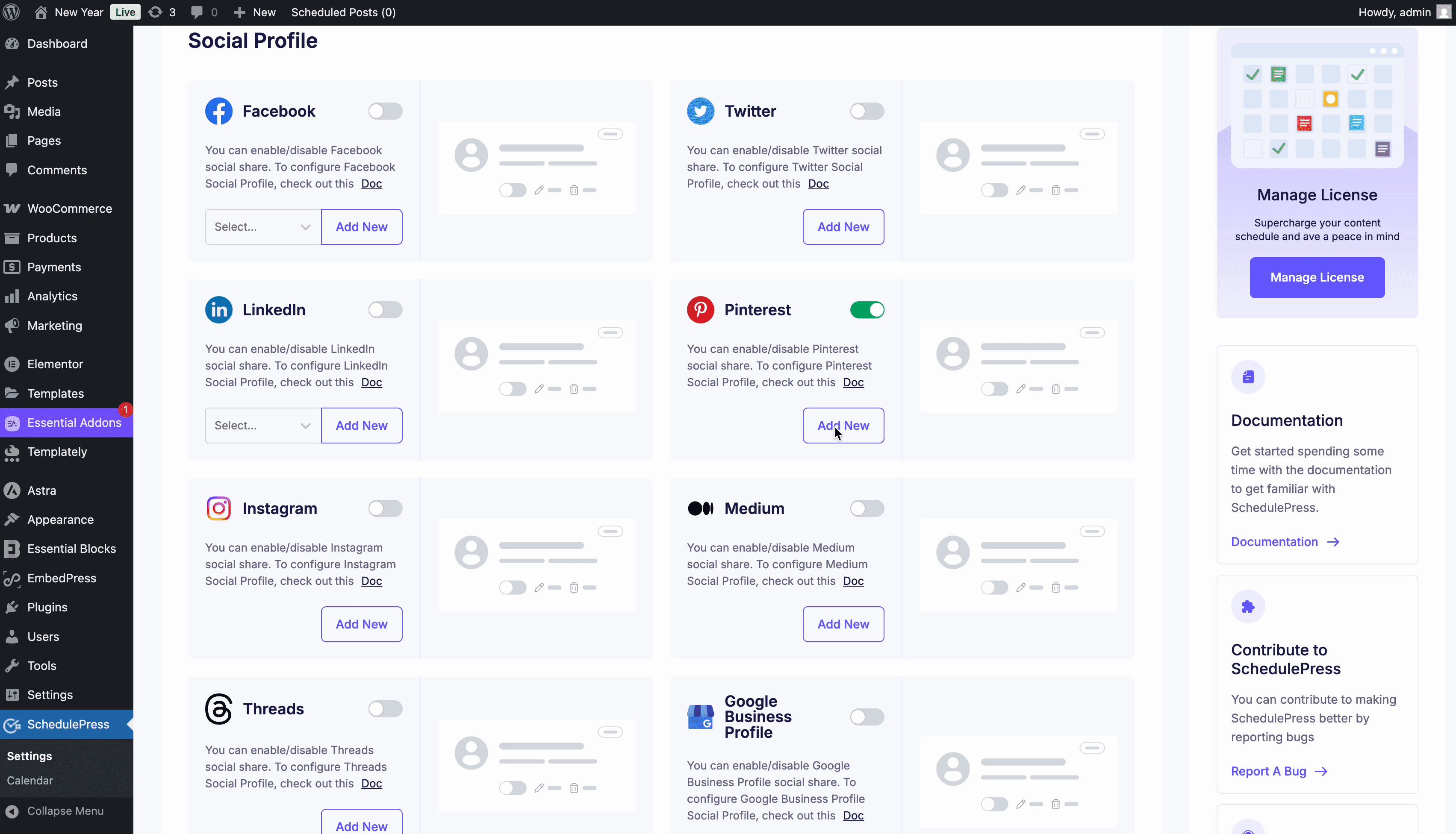This screenshot has height=834, width=1456.
Task: Open the Howdy, admin account menu
Action: (1404, 12)
